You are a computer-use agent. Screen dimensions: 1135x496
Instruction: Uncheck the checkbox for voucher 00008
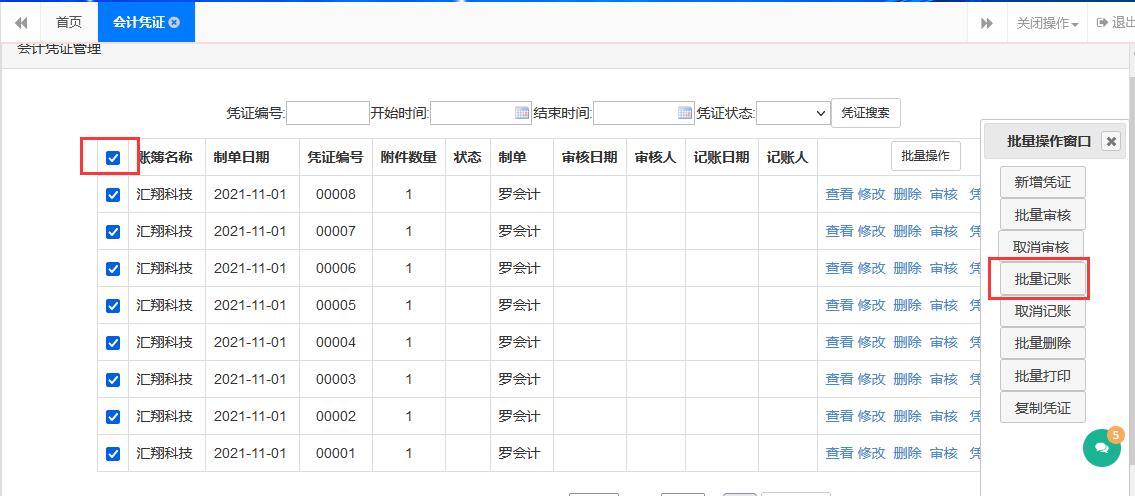pyautogui.click(x=113, y=195)
